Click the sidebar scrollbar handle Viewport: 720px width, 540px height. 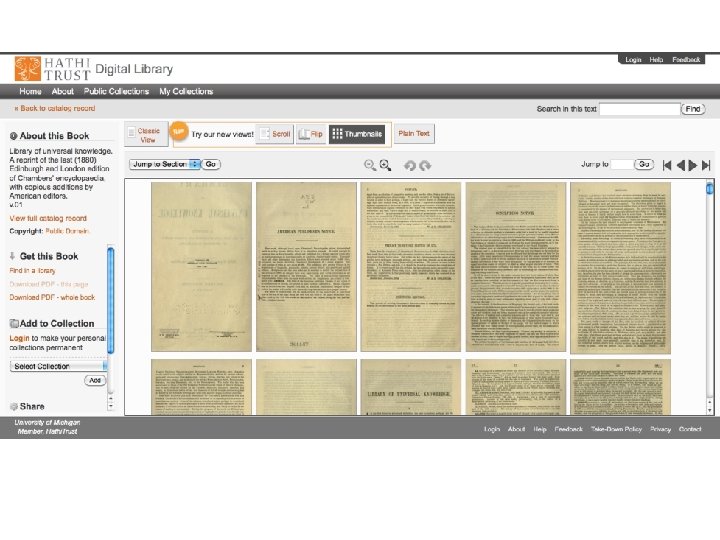pos(110,300)
